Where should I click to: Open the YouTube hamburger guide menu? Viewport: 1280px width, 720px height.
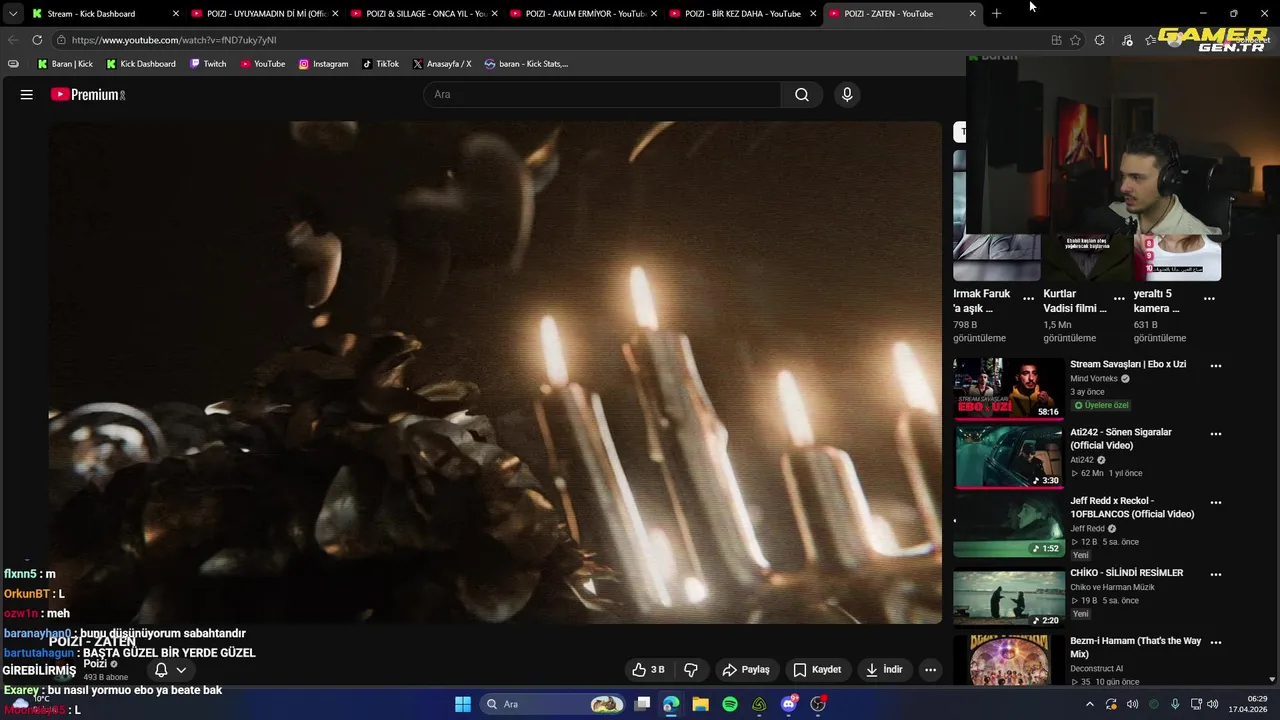click(x=27, y=94)
